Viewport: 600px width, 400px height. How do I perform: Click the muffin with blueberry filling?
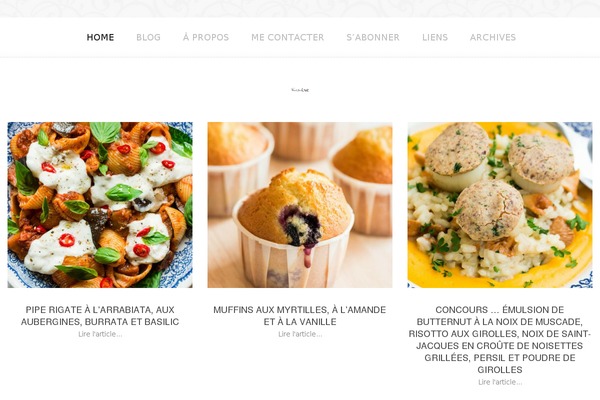[x=294, y=228]
